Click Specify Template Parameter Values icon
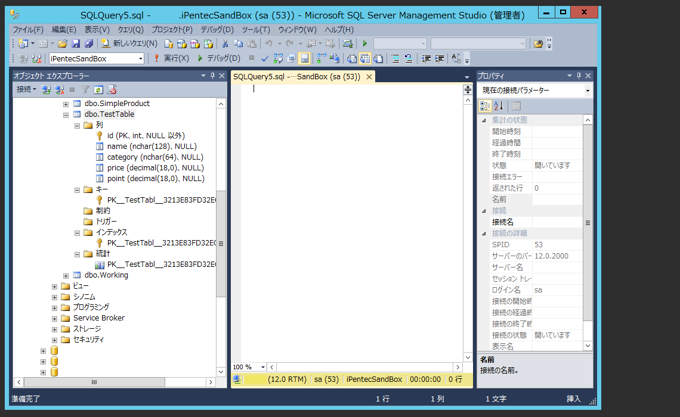Viewport: 680px width, 417px height. tap(456, 59)
